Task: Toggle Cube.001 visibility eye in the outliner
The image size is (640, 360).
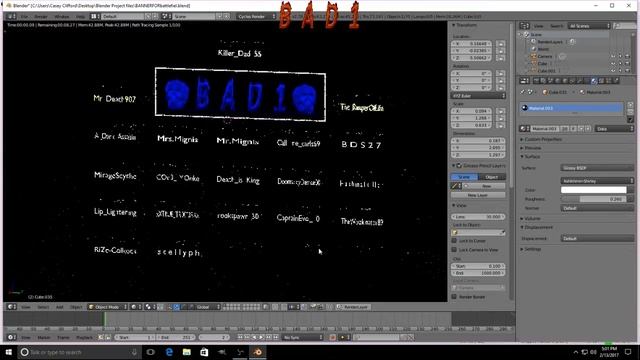Action: click(x=613, y=71)
